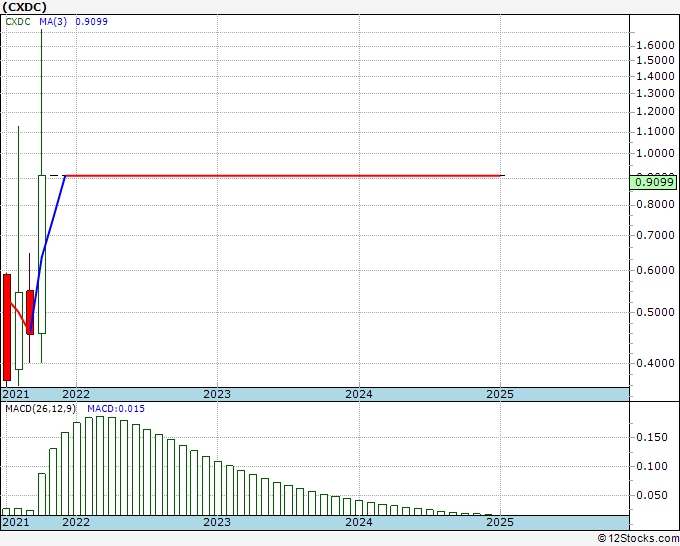This screenshot has width=680, height=546.
Task: Open the 12Stocks.com copyright link
Action: [638, 539]
